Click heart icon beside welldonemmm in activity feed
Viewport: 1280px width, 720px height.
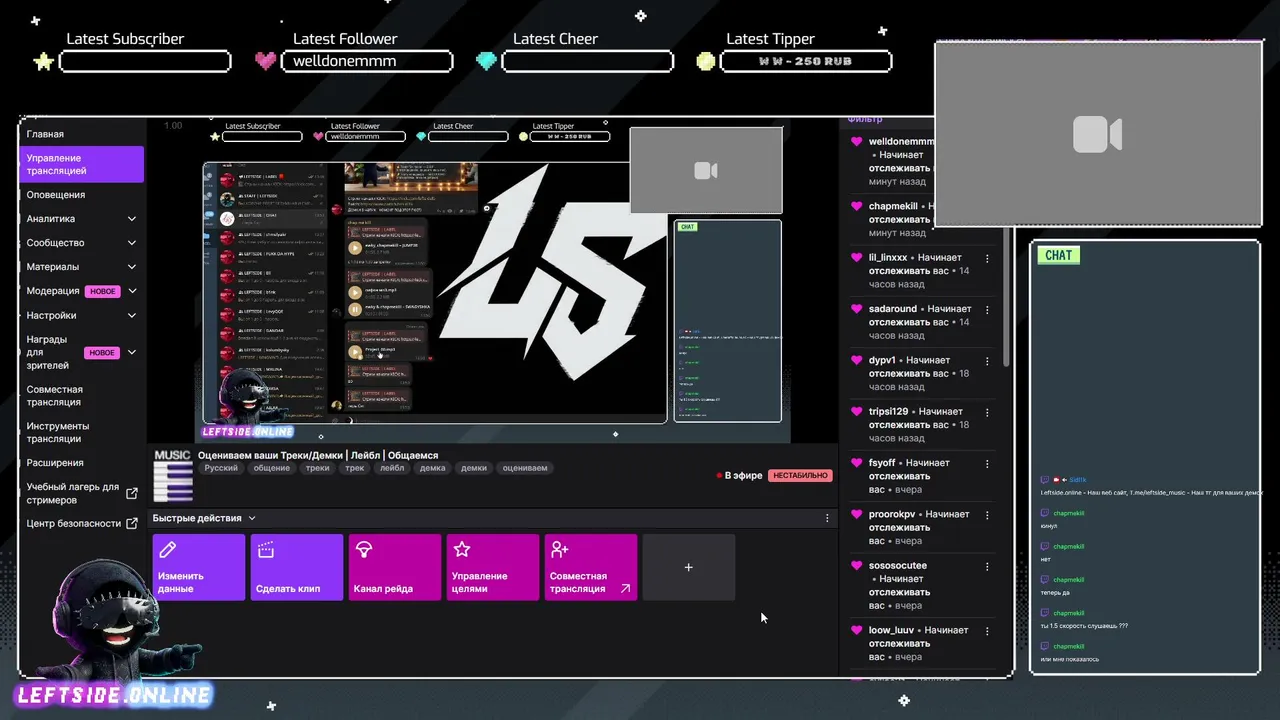pyautogui.click(x=857, y=142)
